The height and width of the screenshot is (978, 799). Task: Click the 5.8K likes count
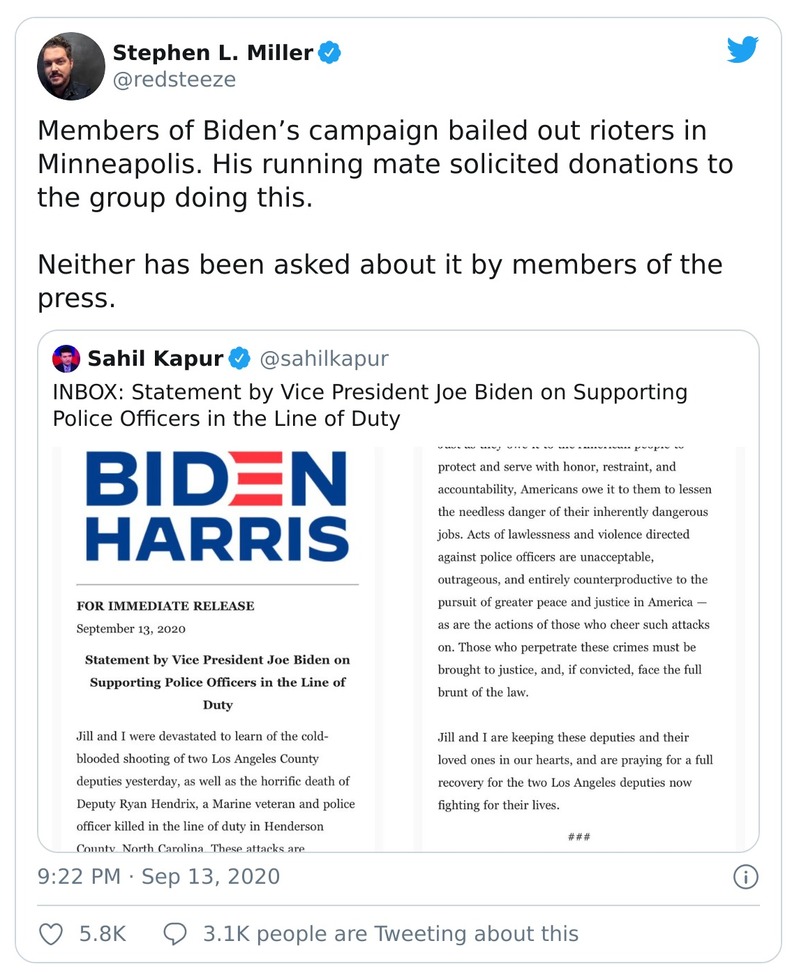[x=102, y=934]
